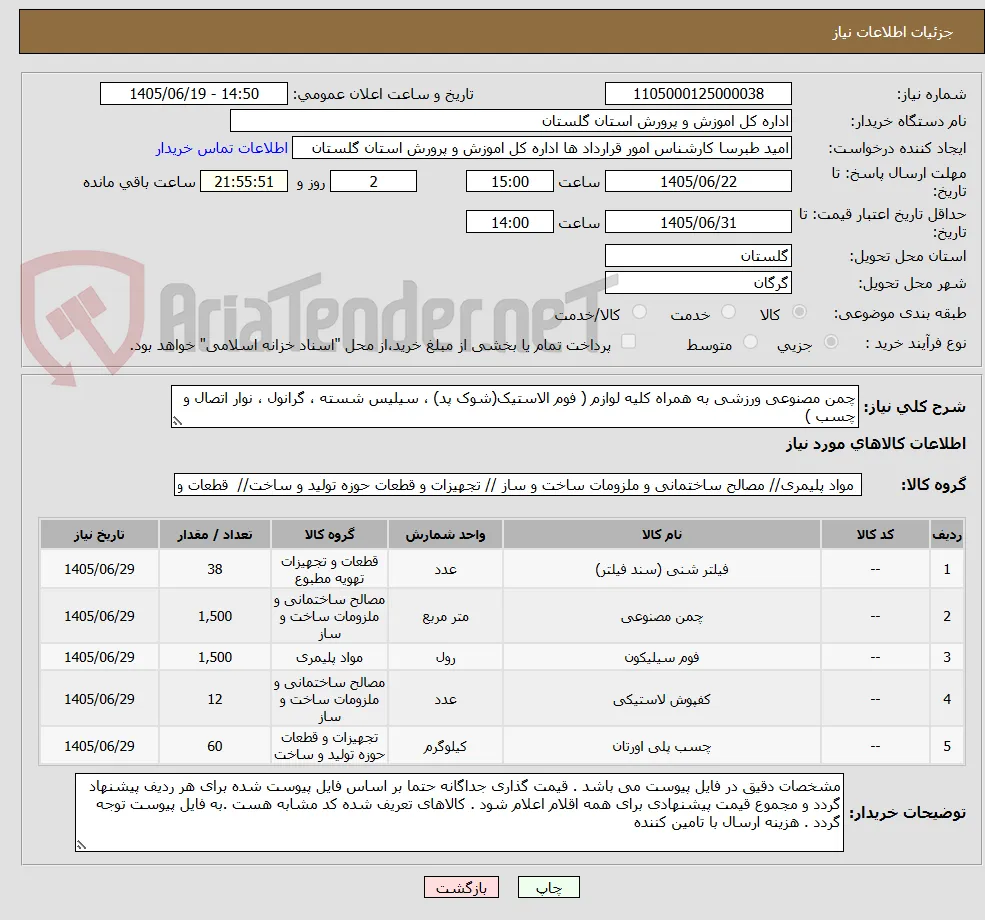The image size is (985, 920).
Task: Click the announcement date field 1405/06/19 - 14:50
Action: [x=194, y=94]
